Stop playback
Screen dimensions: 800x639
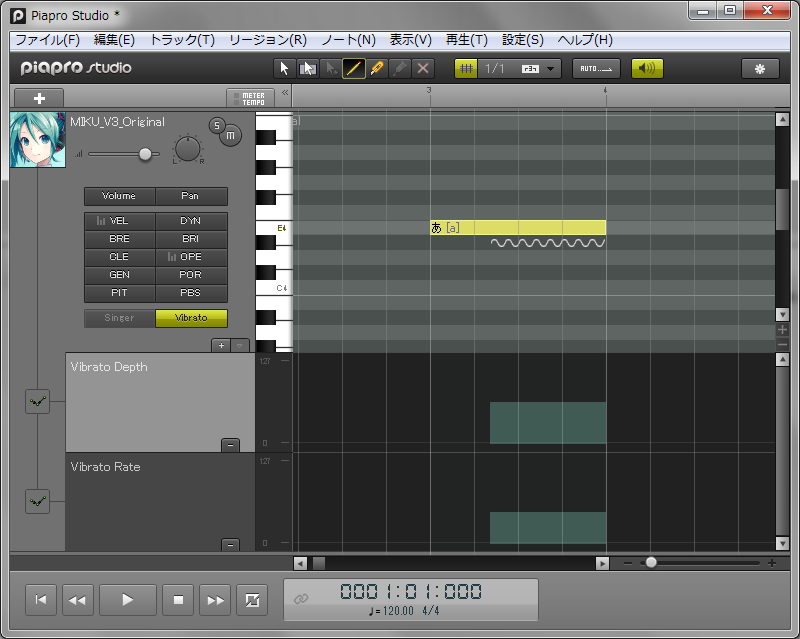178,600
